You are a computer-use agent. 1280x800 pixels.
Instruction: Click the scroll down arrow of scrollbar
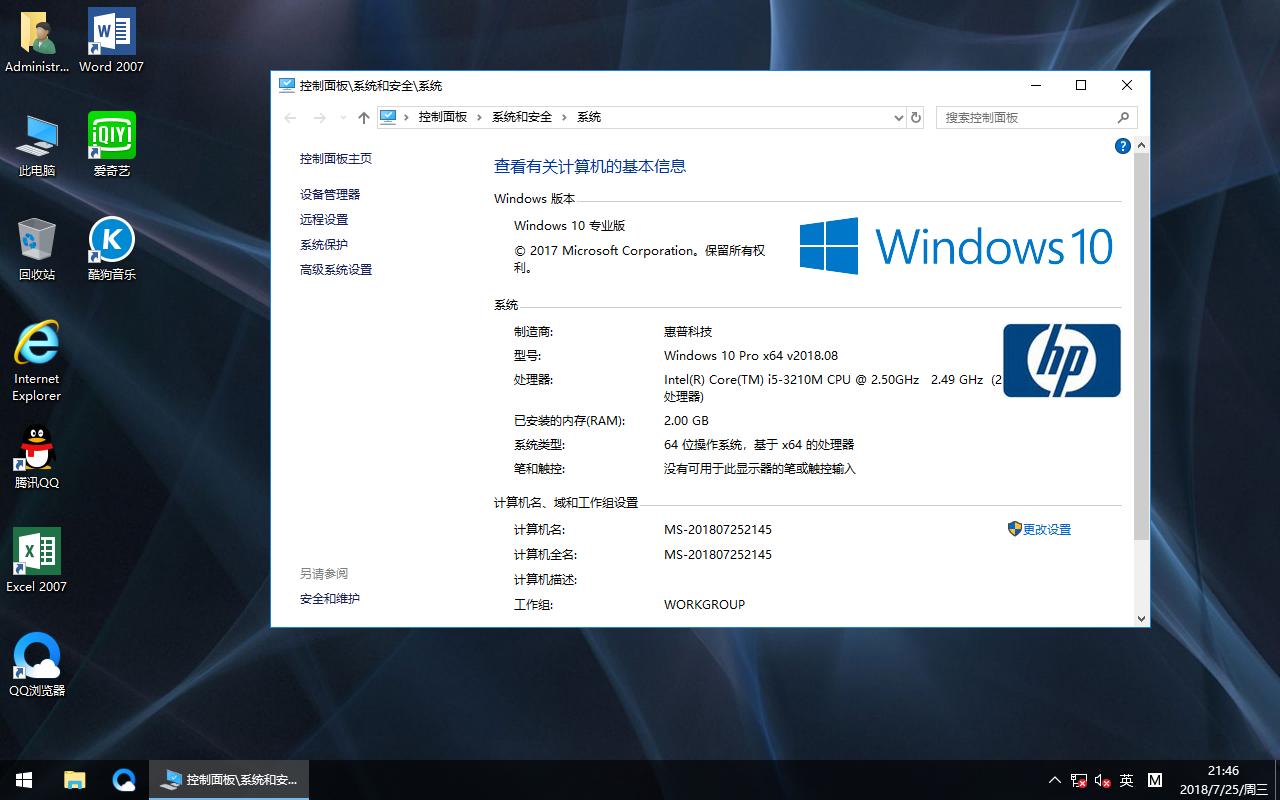tap(1141, 619)
